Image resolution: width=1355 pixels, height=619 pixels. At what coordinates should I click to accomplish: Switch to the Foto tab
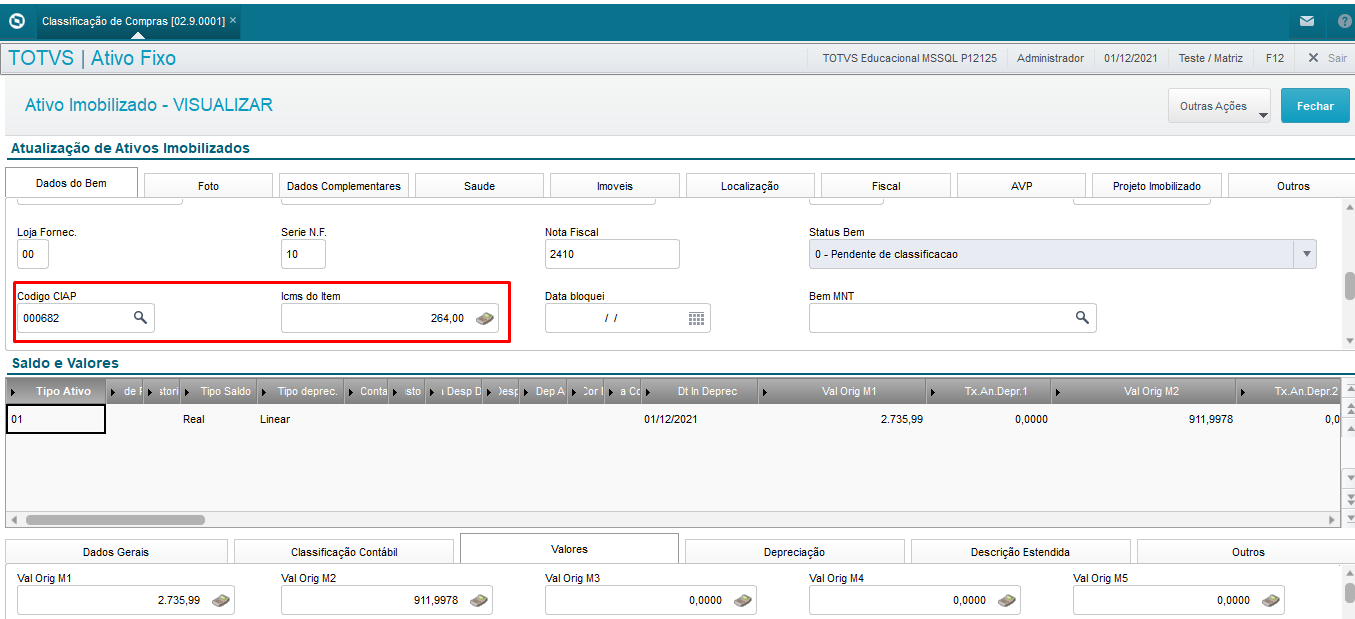(208, 186)
